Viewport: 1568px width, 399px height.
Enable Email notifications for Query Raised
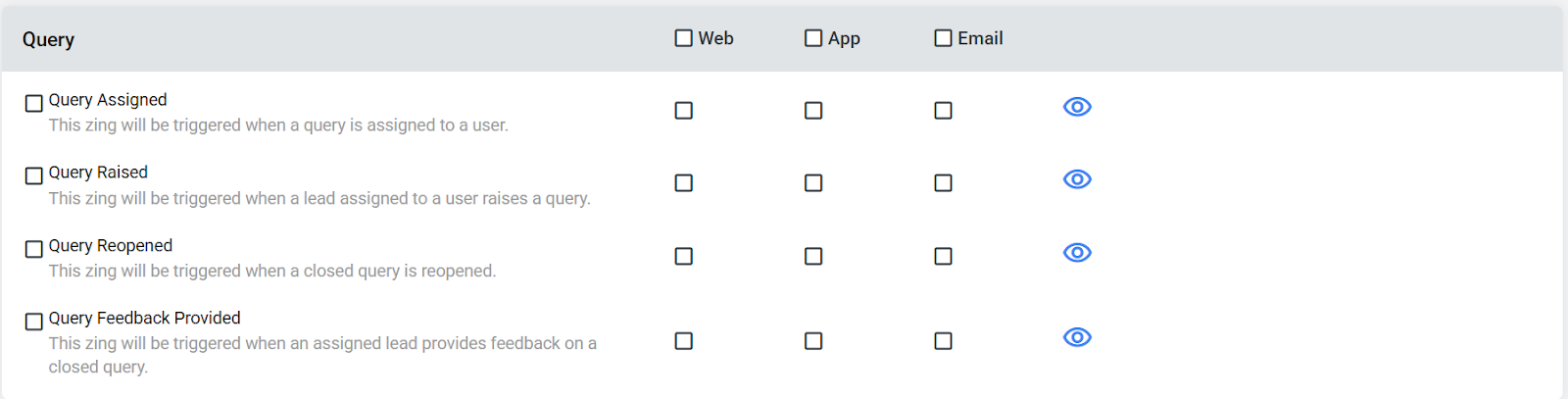click(943, 183)
